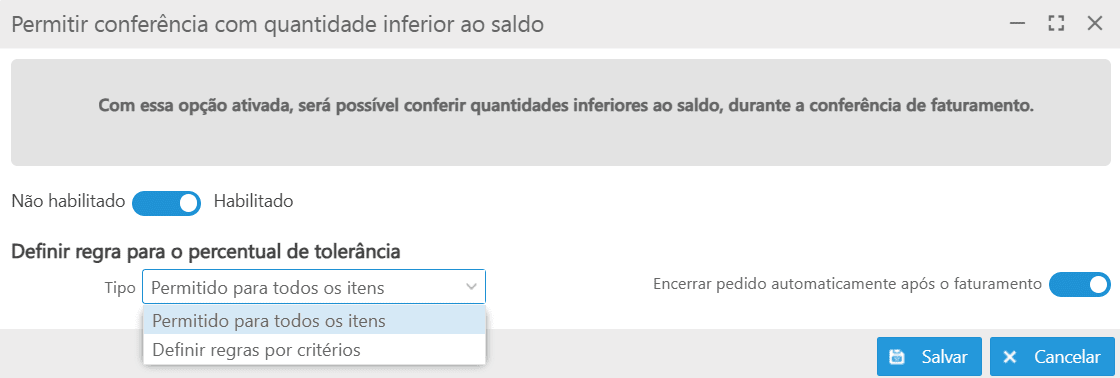Close the dialog with the title bar X
This screenshot has width=1120, height=378.
point(1094,24)
